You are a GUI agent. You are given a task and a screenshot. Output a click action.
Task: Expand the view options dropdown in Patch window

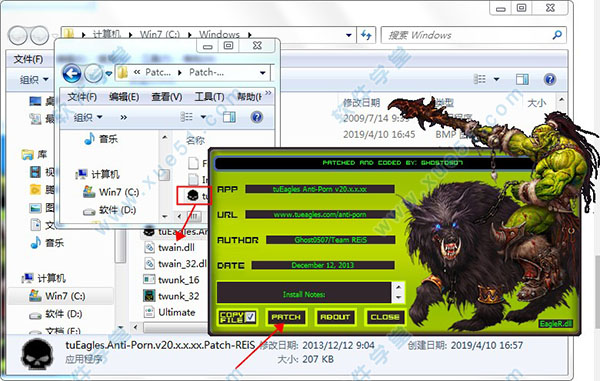point(204,117)
